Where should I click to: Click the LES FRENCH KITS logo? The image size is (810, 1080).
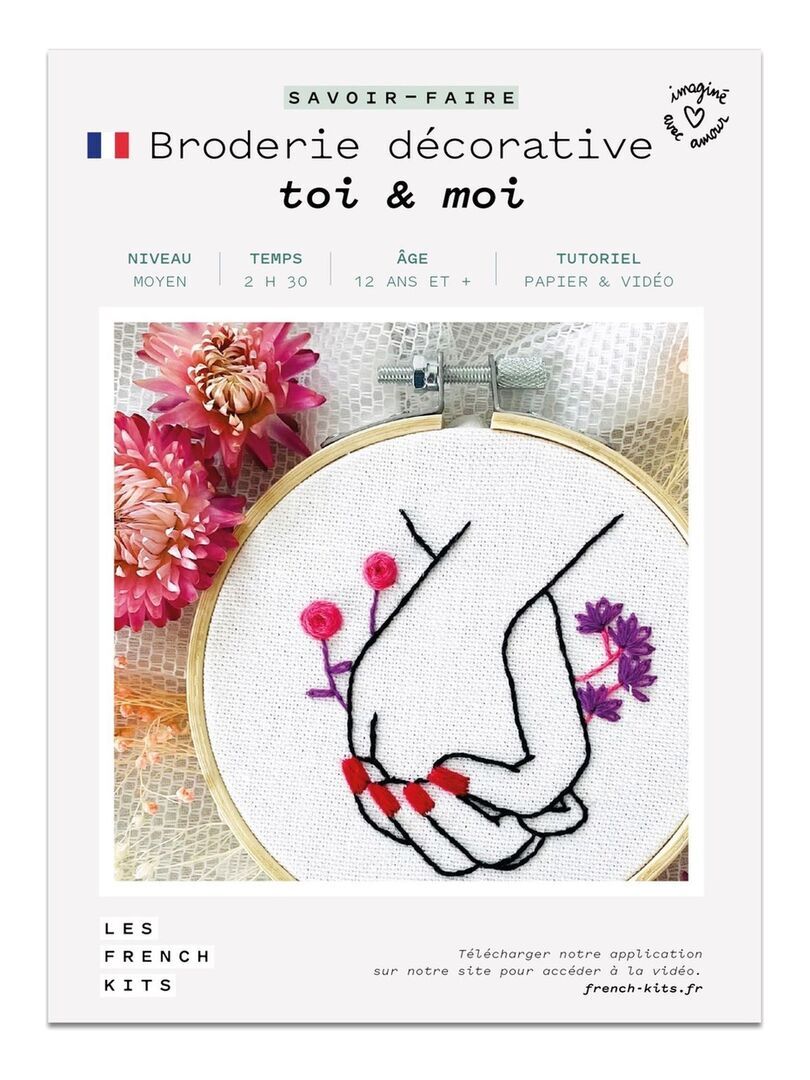pyautogui.click(x=157, y=957)
